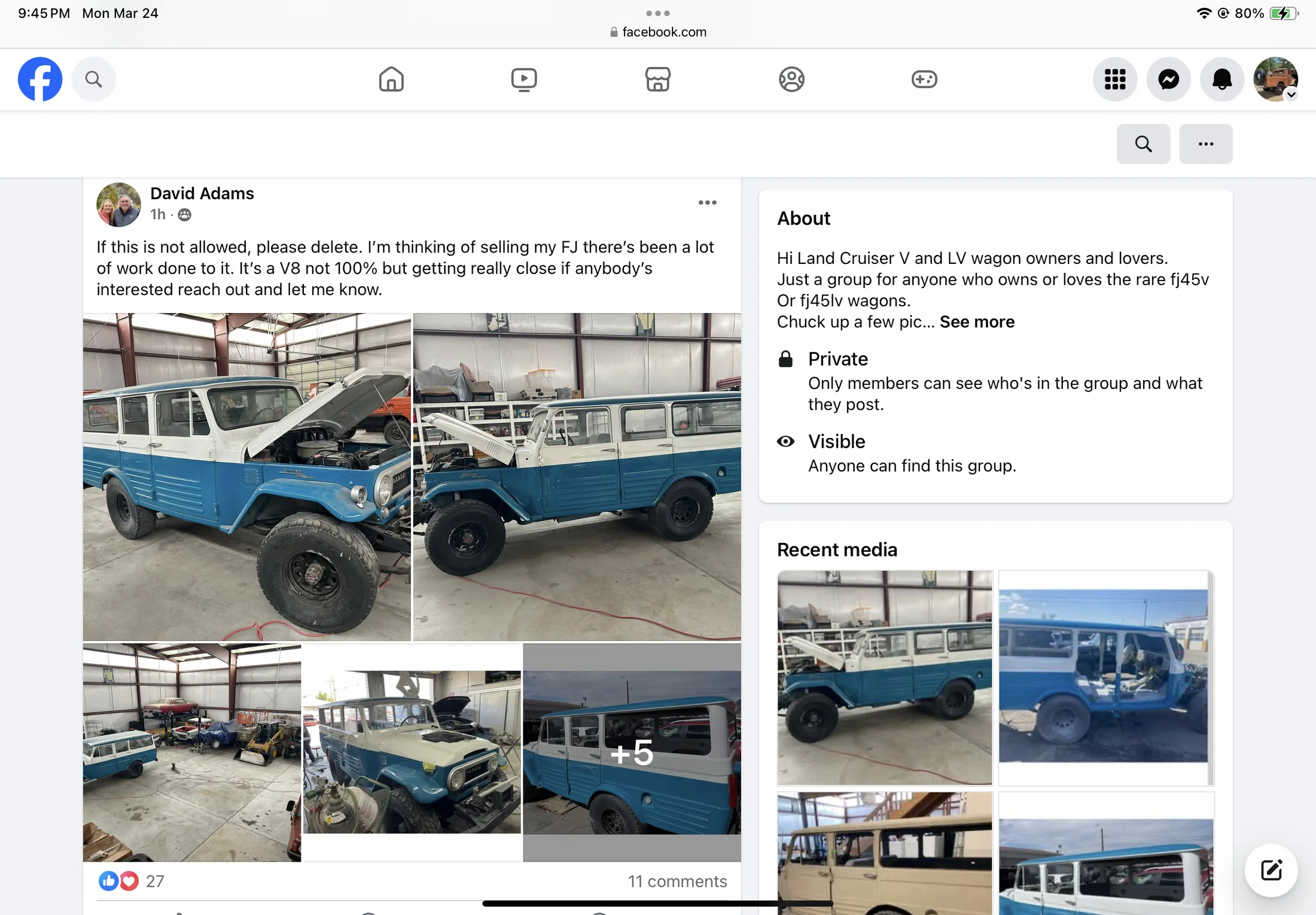
Task: Open the Facebook search magnifier beside the logo
Action: point(93,79)
